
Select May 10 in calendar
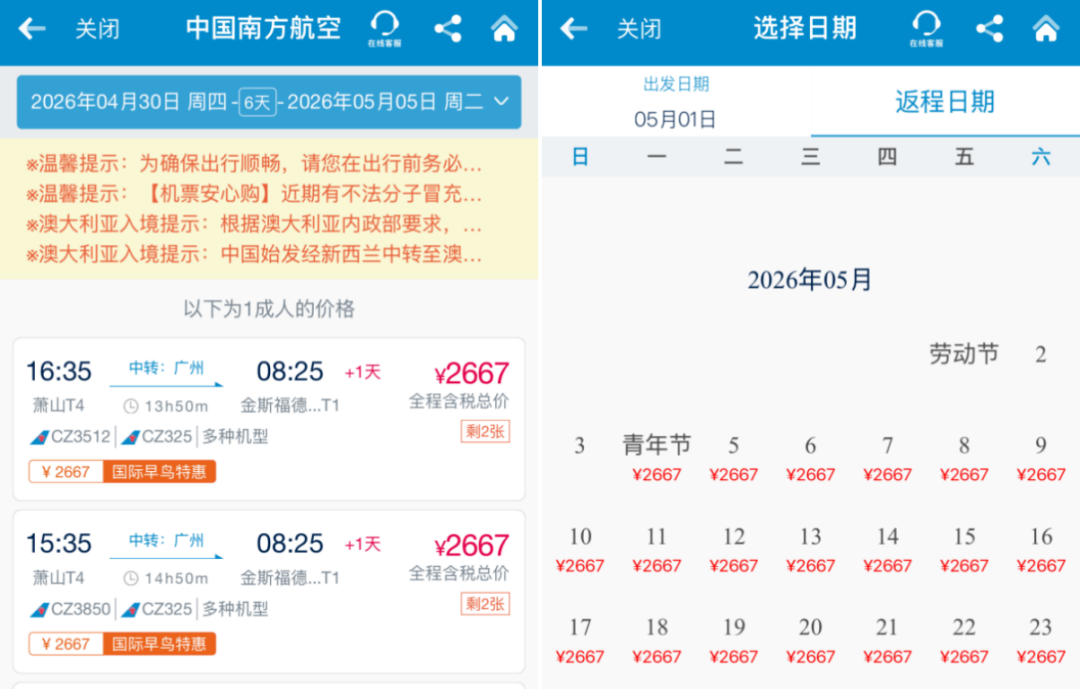(x=580, y=550)
